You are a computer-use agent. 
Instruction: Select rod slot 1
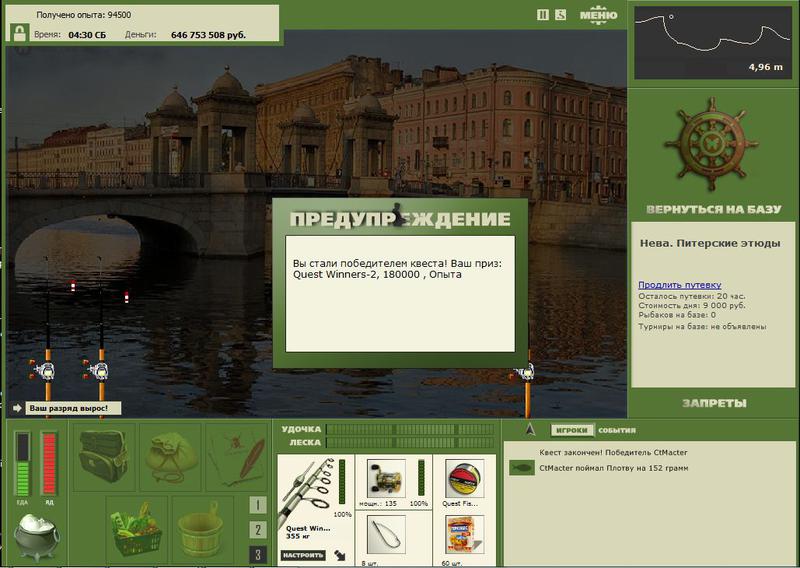[258, 505]
